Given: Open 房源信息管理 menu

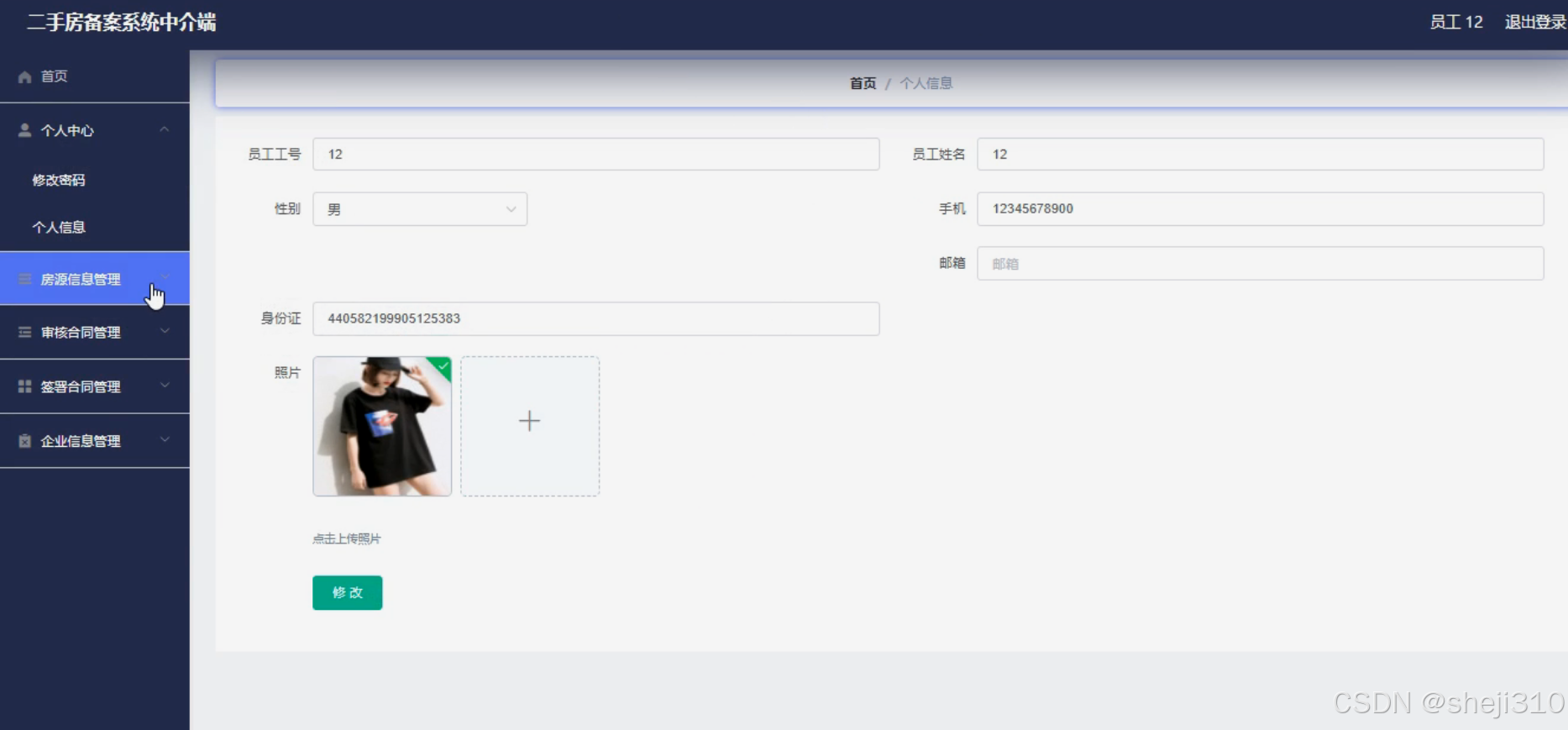Looking at the screenshot, I should [95, 279].
